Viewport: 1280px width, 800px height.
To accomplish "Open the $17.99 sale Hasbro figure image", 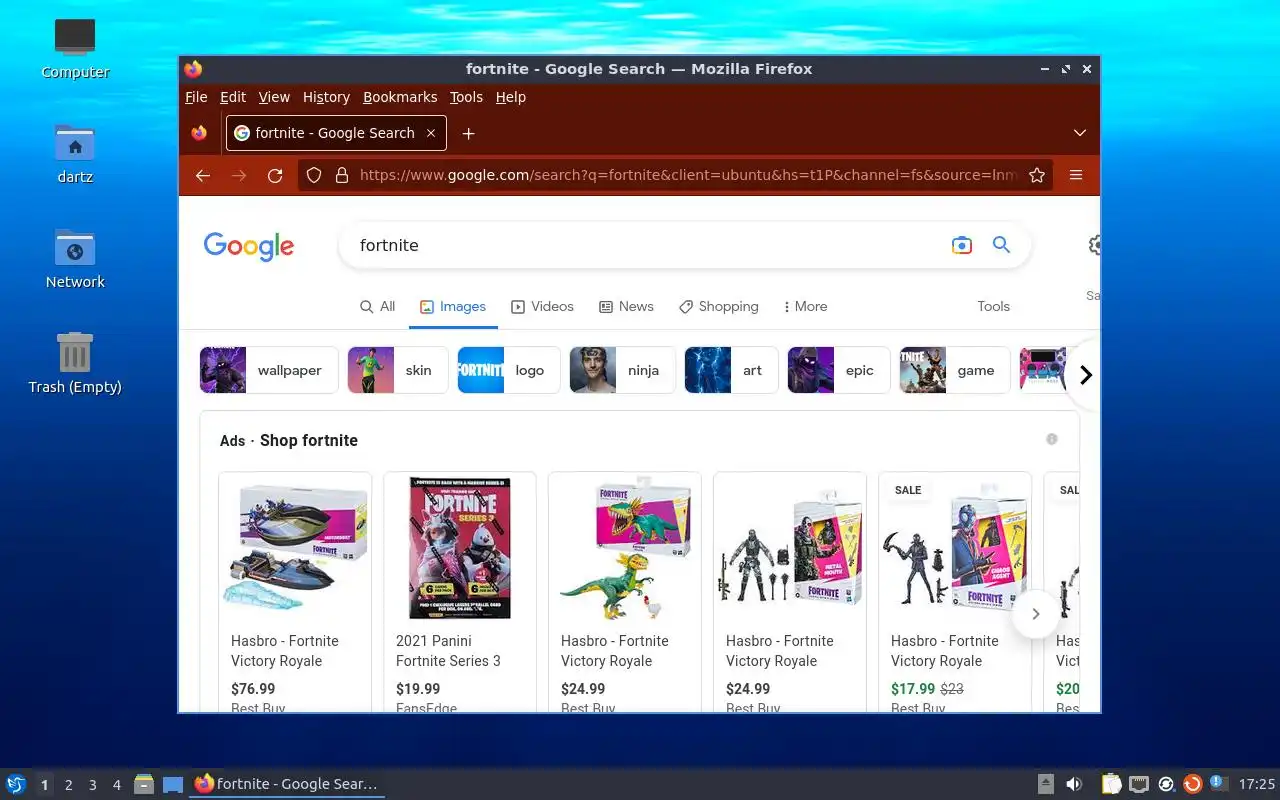I will coord(955,548).
